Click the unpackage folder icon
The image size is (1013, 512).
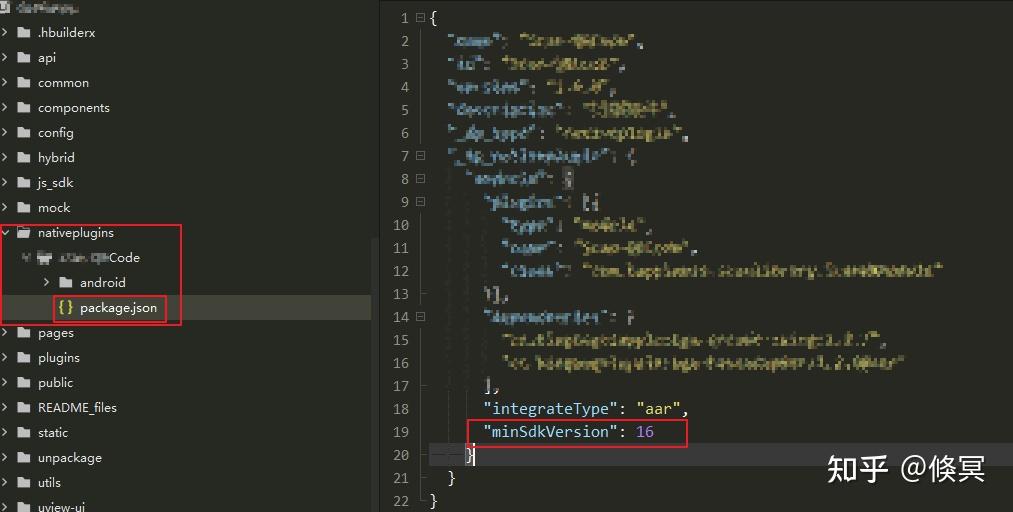tap(24, 458)
